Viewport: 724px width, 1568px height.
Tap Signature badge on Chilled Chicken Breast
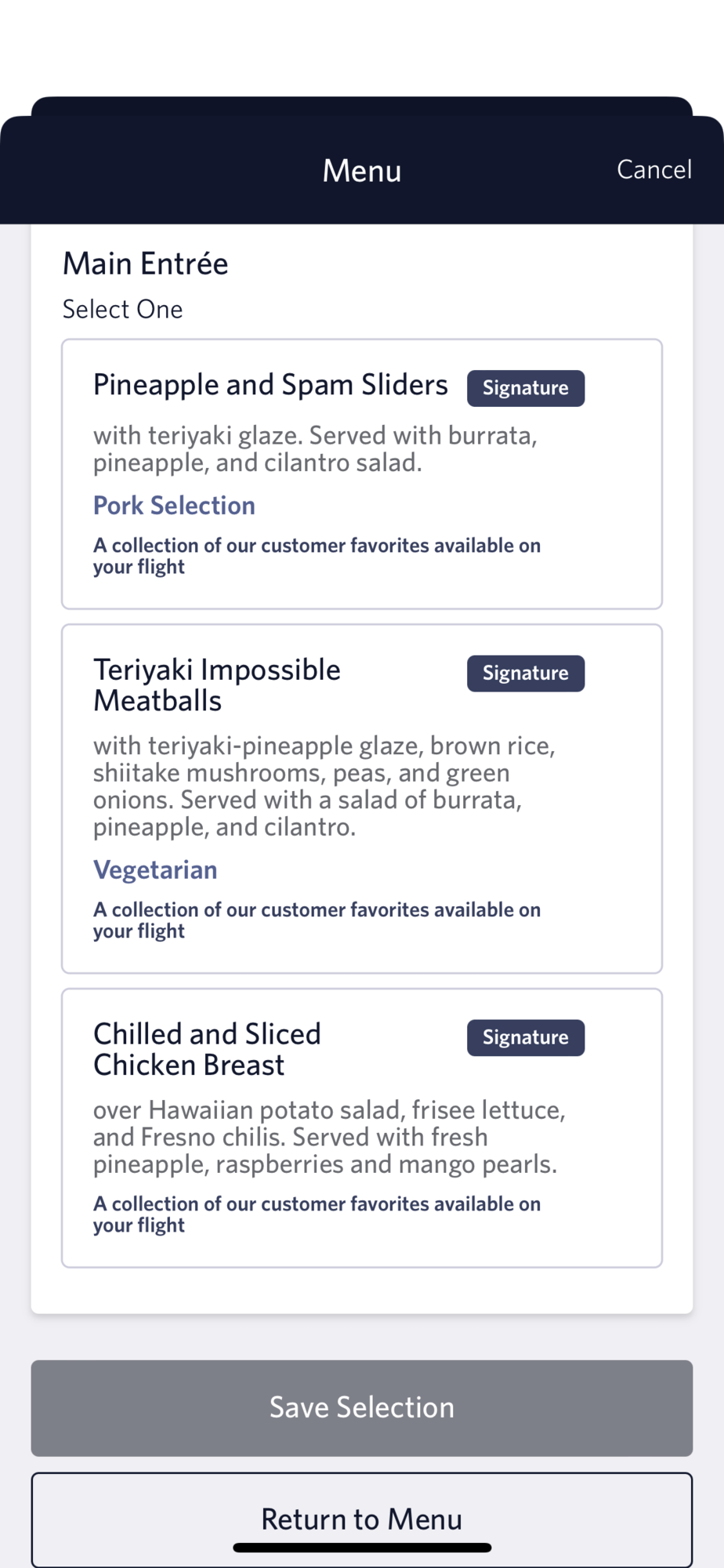click(525, 1037)
